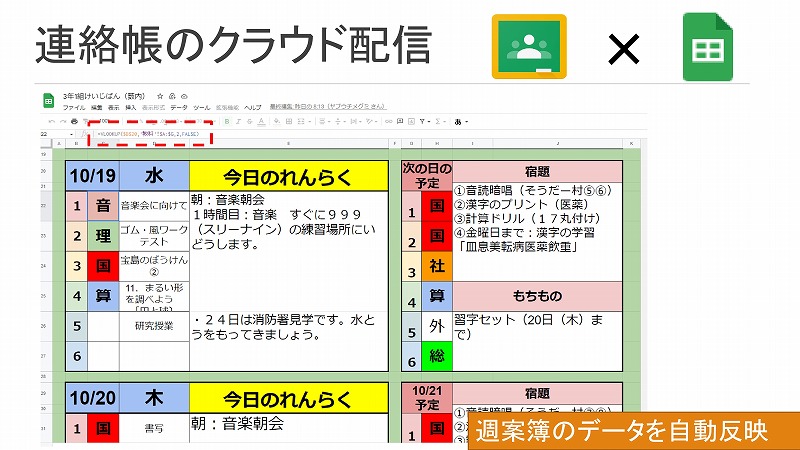This screenshot has height=450, width=800.
Task: Select the top 宿題 header cell
Action: [537, 172]
